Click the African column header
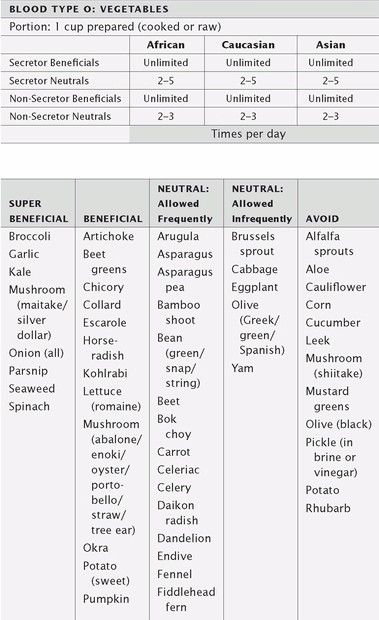379x620 pixels. (x=166, y=45)
